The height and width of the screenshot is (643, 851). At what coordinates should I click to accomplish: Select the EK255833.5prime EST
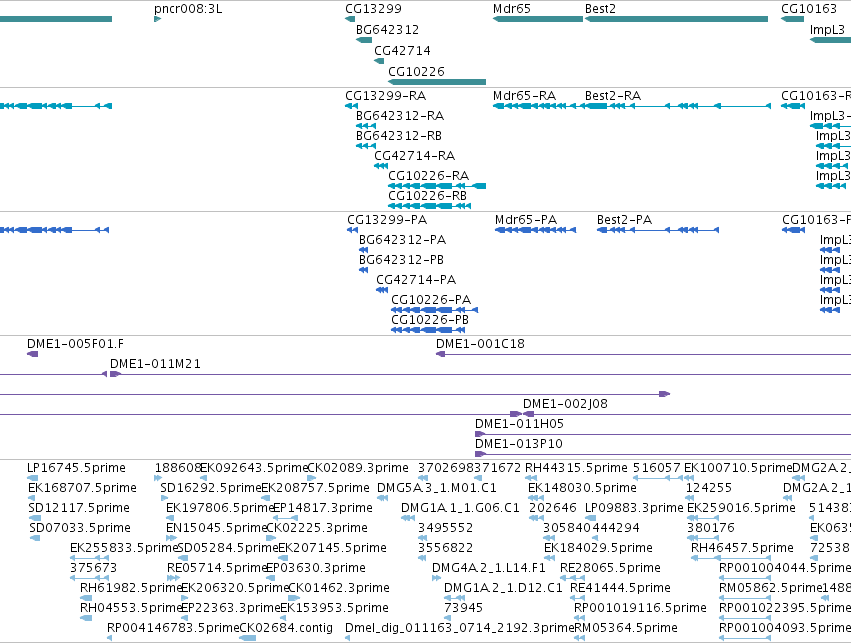point(90,558)
